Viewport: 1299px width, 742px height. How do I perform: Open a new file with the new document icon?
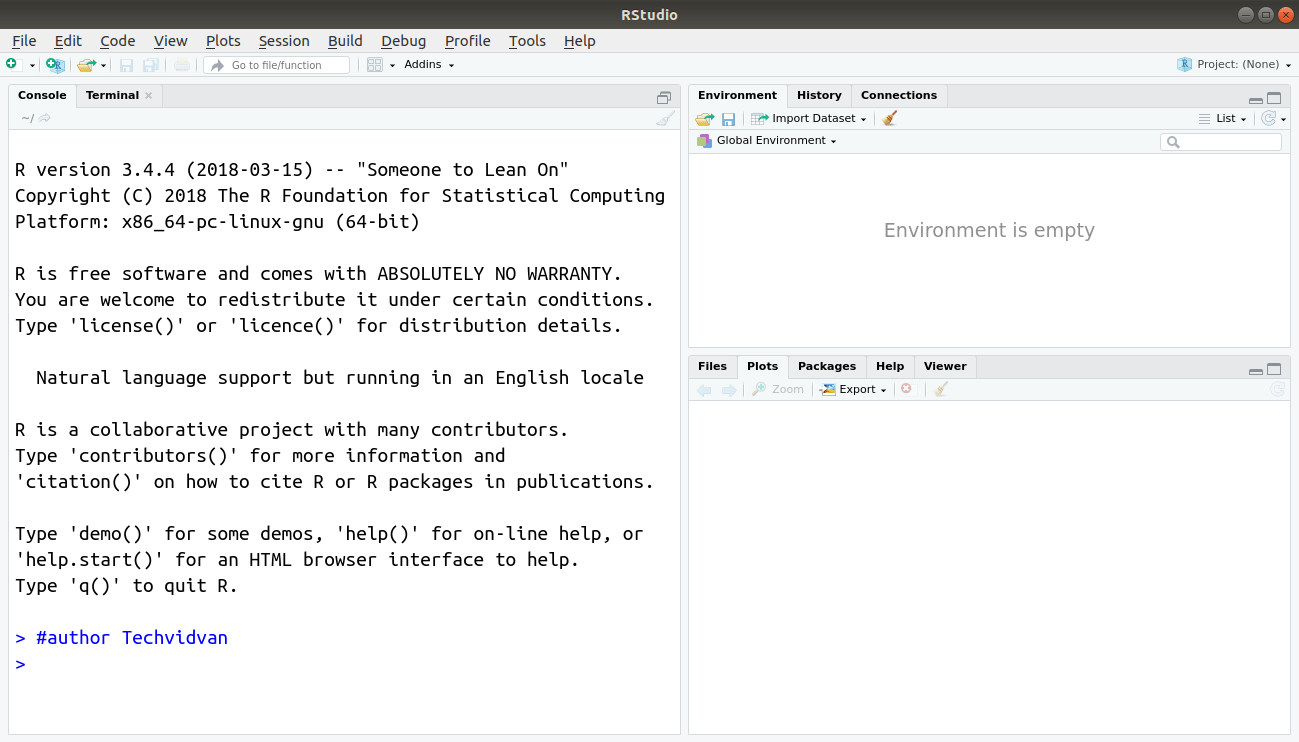pyautogui.click(x=14, y=64)
